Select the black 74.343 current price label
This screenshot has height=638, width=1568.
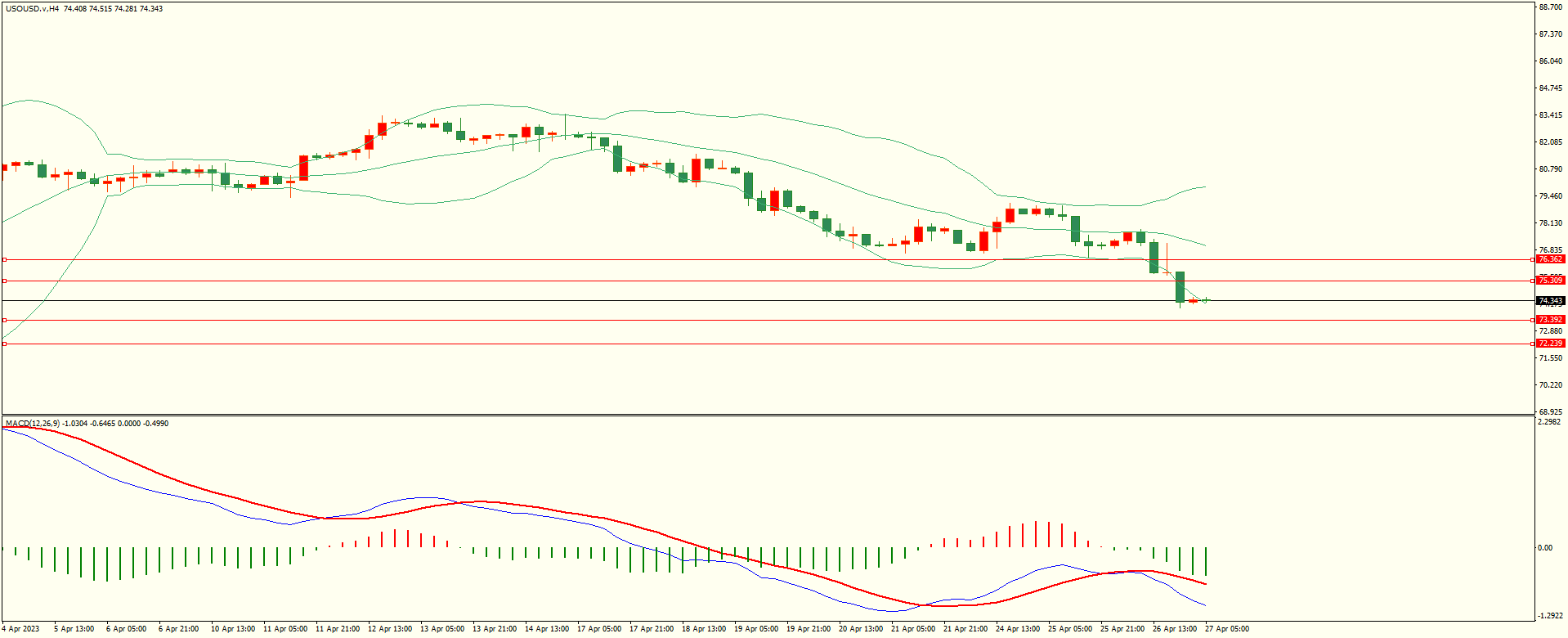coord(1550,301)
